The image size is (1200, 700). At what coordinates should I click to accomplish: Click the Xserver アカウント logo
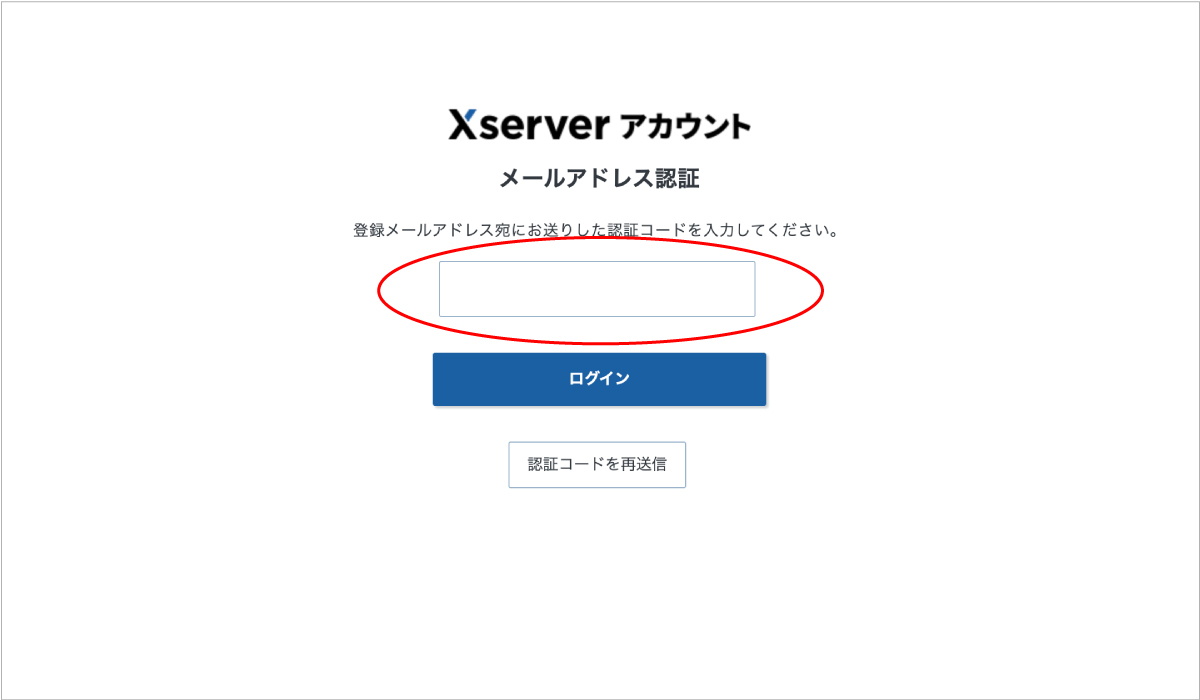(599, 125)
